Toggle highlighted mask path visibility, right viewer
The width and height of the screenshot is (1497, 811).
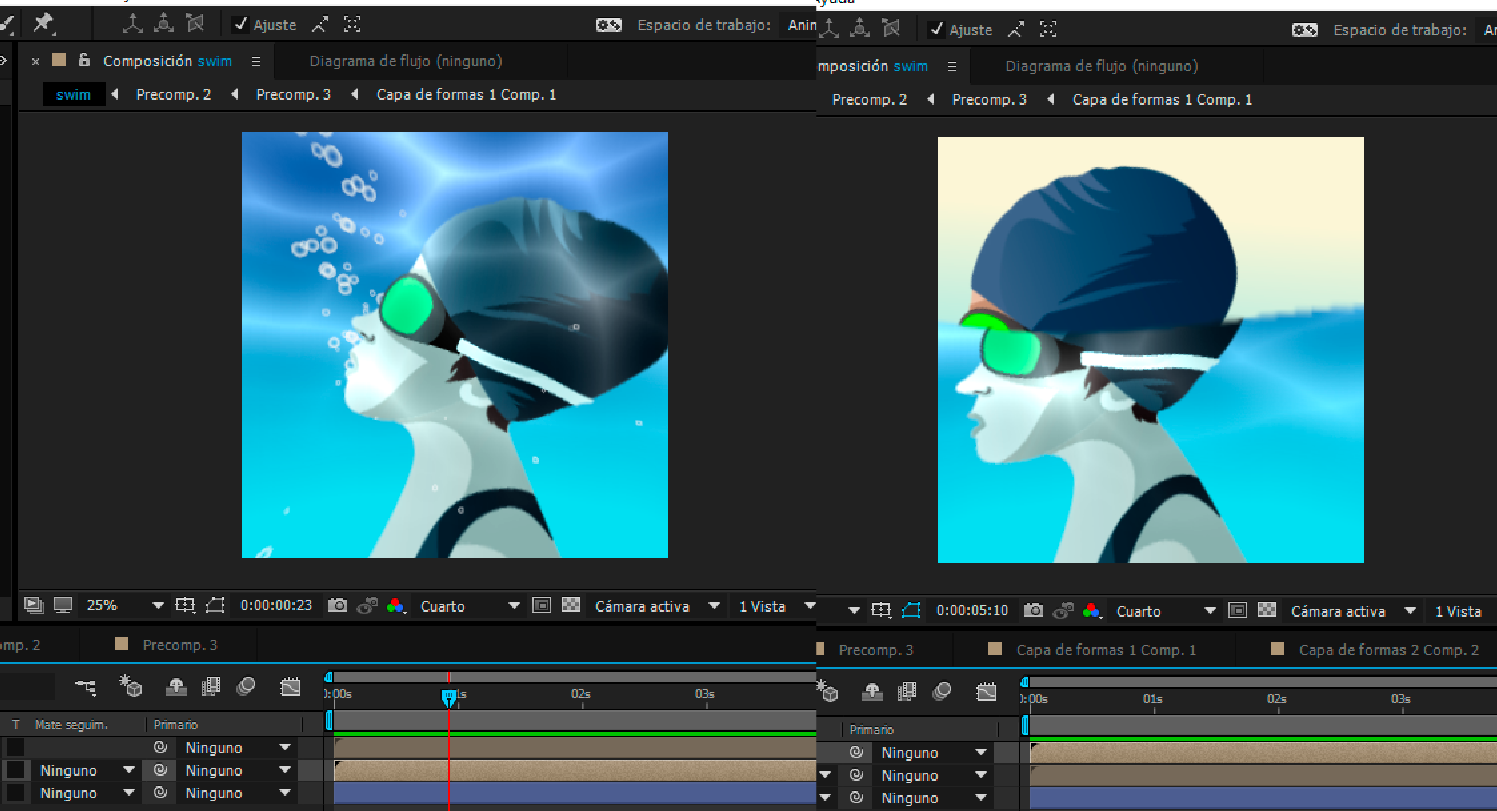pyautogui.click(x=911, y=610)
